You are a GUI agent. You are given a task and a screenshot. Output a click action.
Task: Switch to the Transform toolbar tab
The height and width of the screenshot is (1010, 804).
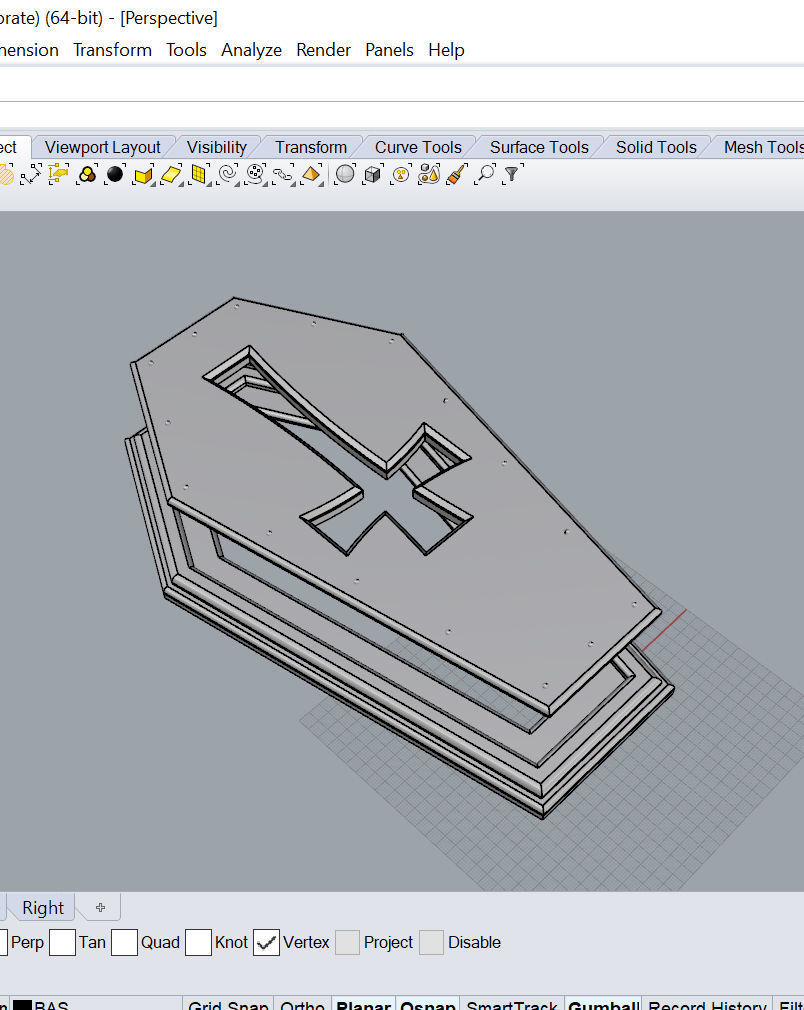tap(311, 148)
